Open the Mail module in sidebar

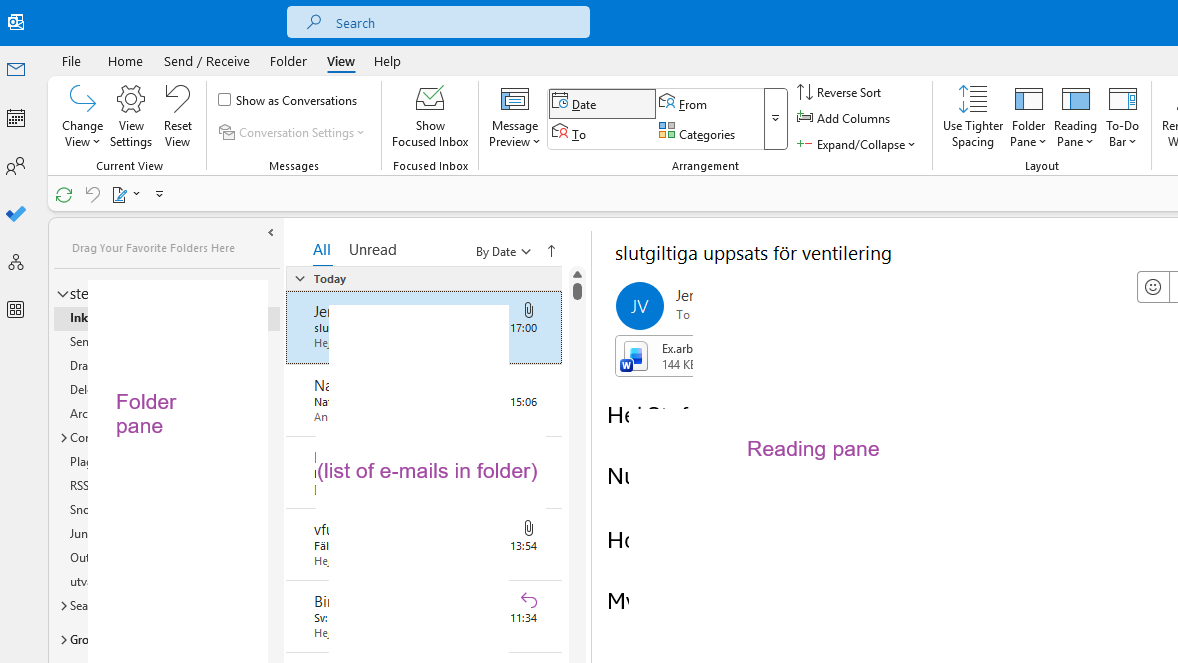pyautogui.click(x=16, y=70)
